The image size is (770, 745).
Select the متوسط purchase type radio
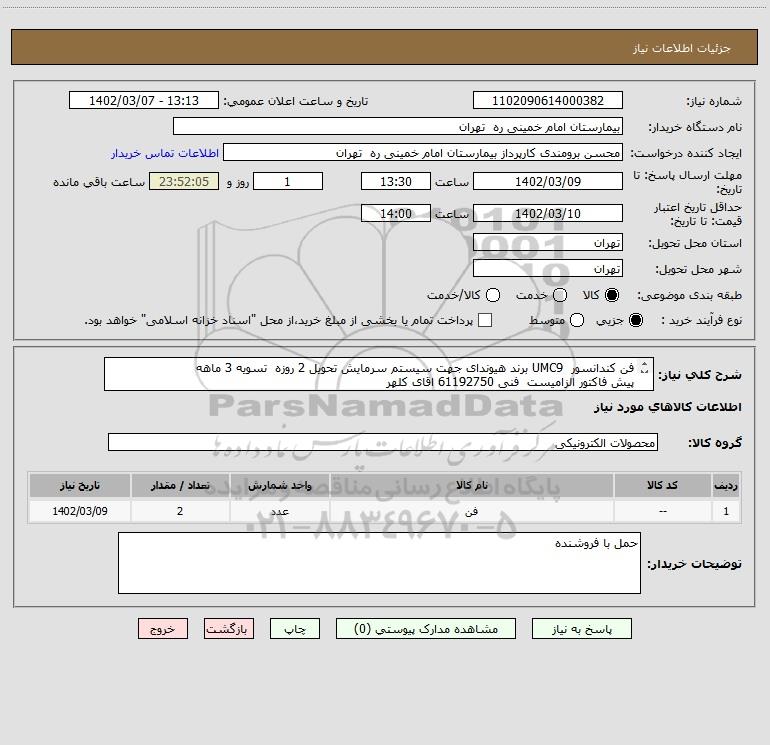pyautogui.click(x=577, y=320)
